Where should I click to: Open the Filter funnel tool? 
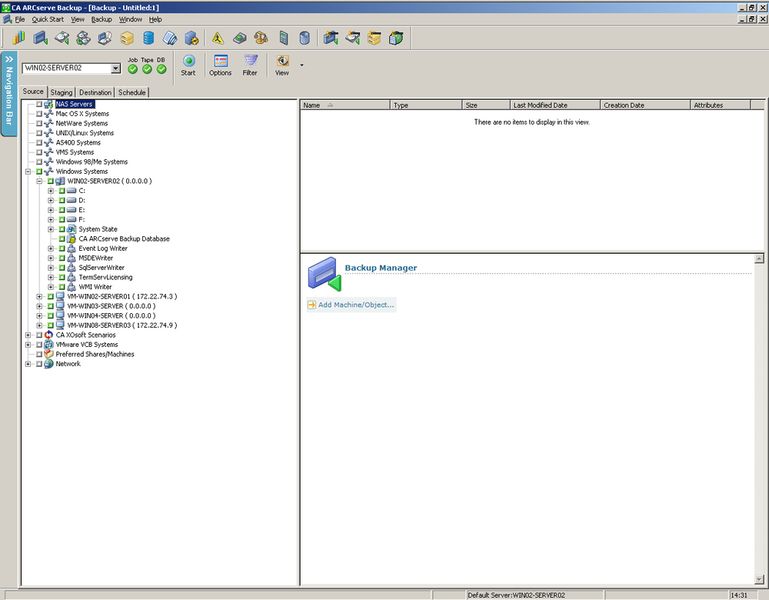250,66
